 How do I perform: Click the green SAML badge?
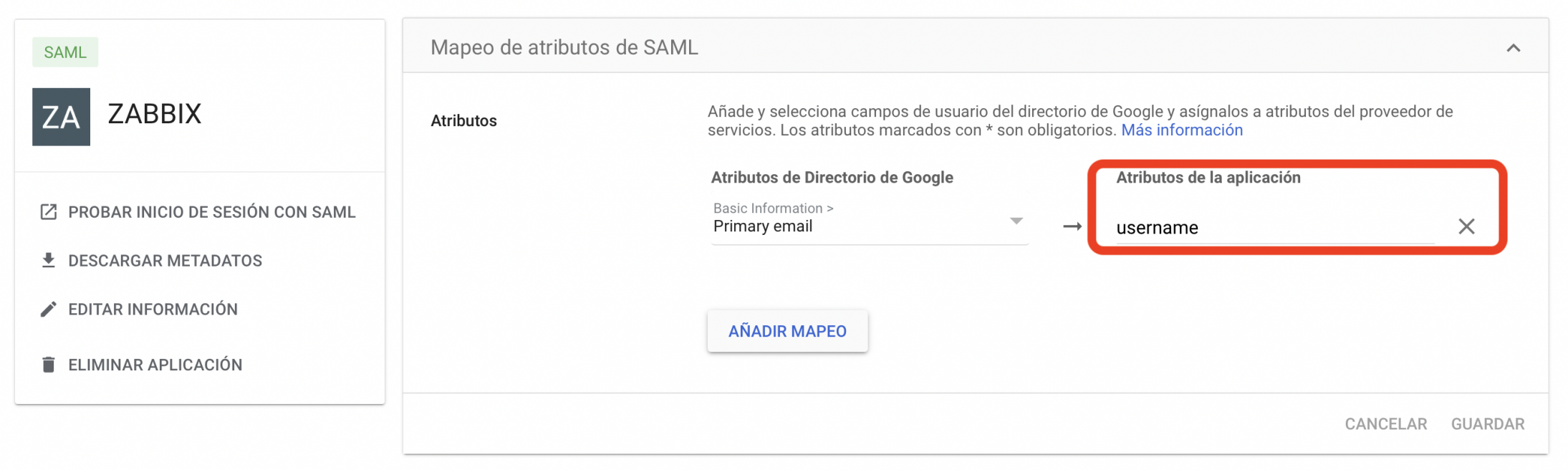(x=65, y=52)
